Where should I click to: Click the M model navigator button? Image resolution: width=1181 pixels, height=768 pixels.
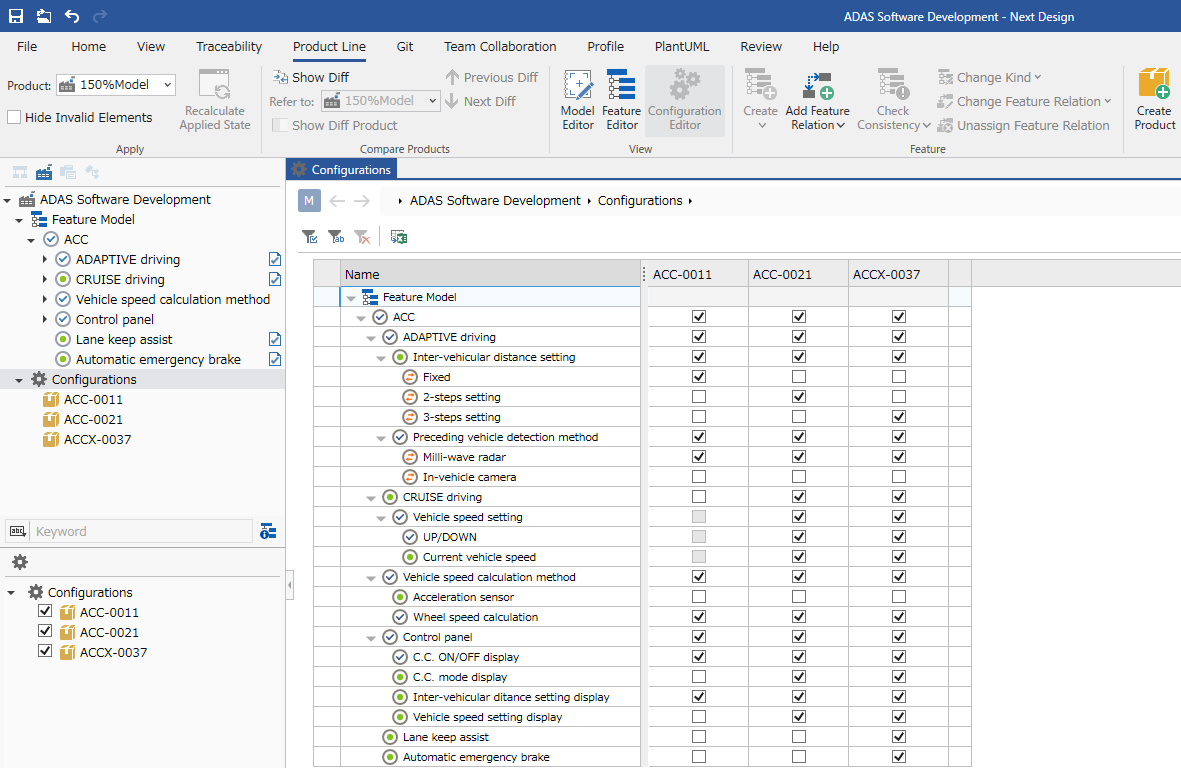[x=309, y=200]
